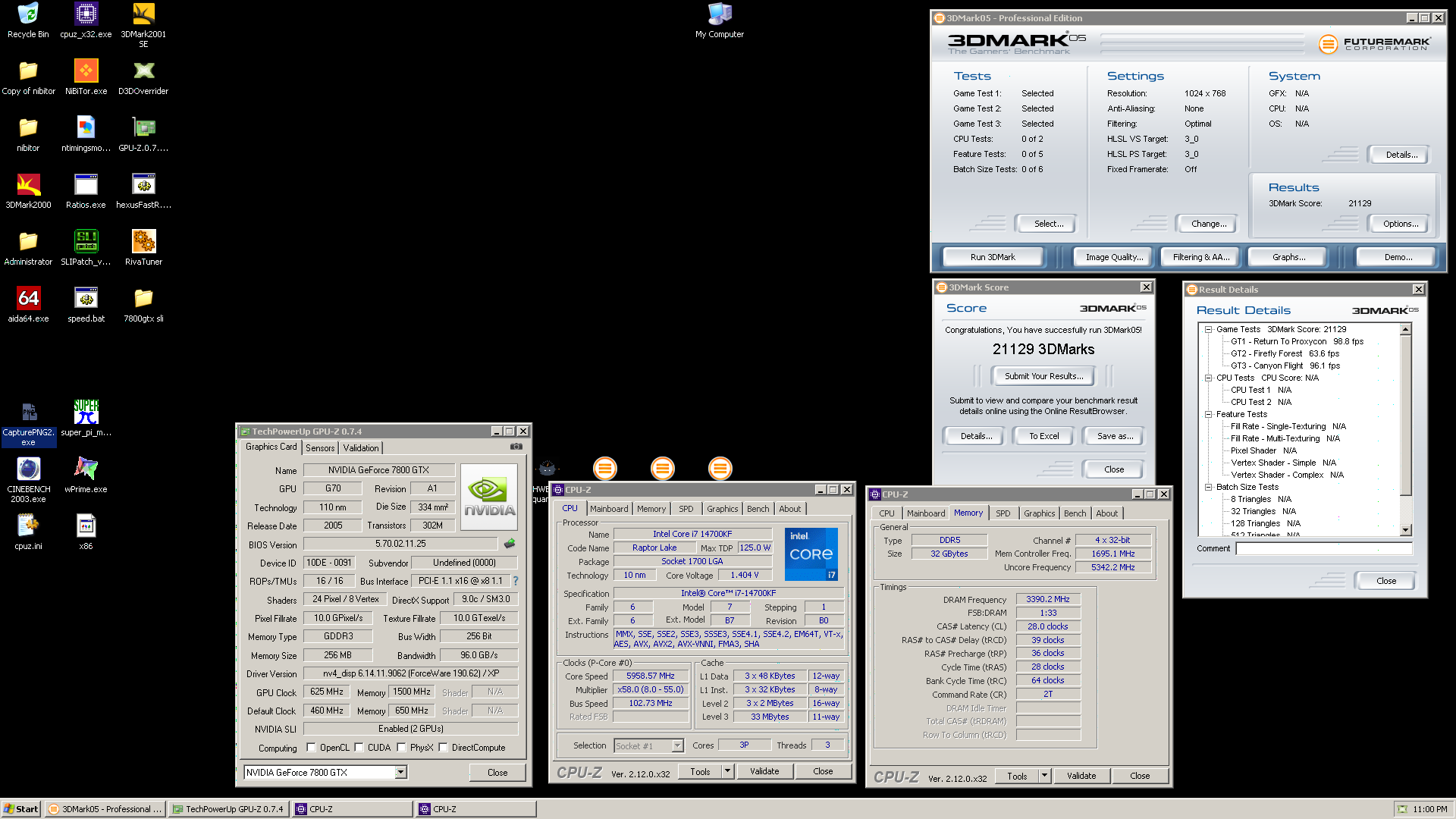This screenshot has height=819, width=1456.
Task: Click Bus Interface question mark icon
Action: coord(516,581)
